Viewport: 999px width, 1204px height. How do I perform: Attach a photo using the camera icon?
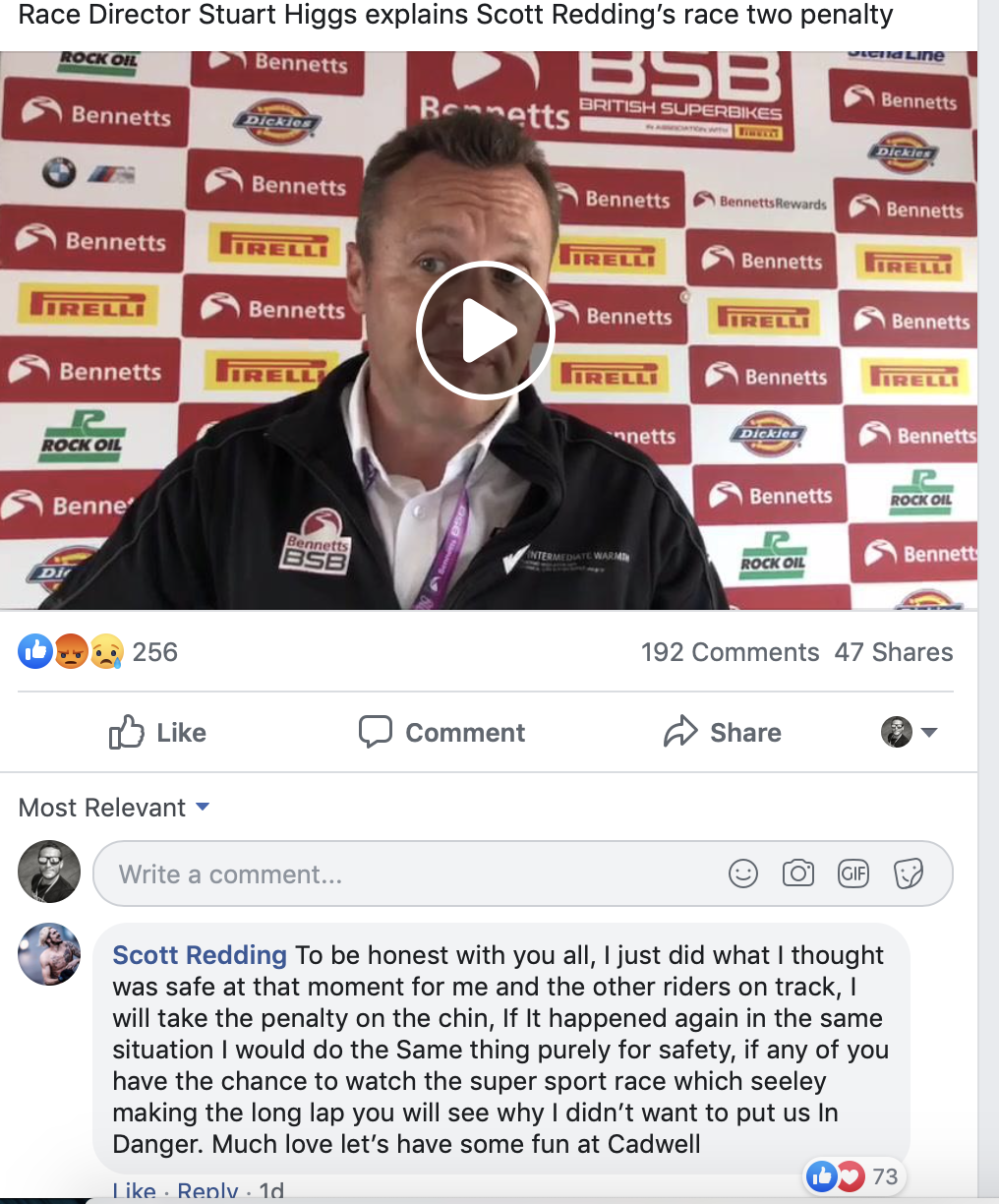point(798,873)
